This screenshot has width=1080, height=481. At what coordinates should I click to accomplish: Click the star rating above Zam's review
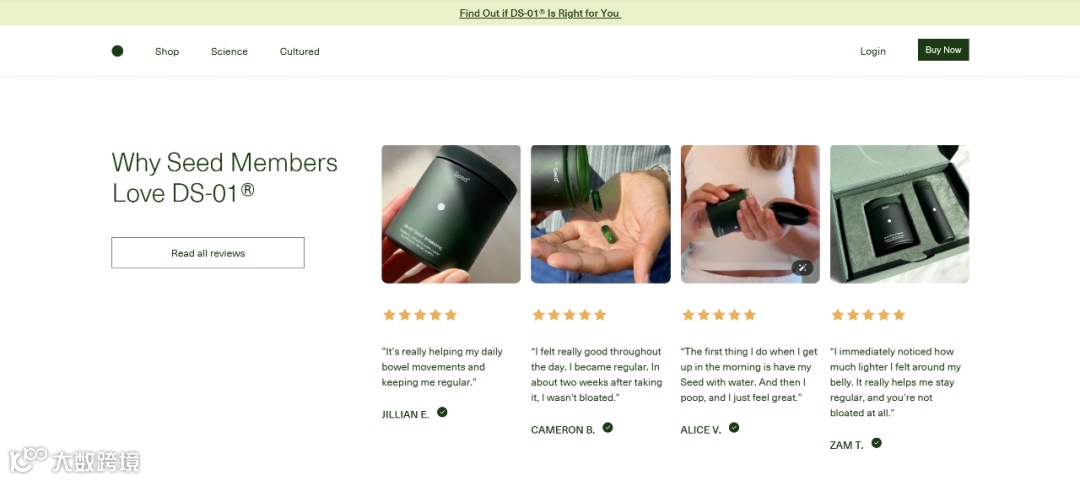tap(868, 315)
